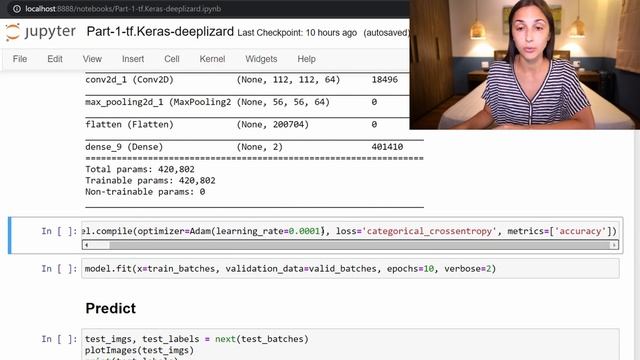Open the File menu

click(x=20, y=59)
